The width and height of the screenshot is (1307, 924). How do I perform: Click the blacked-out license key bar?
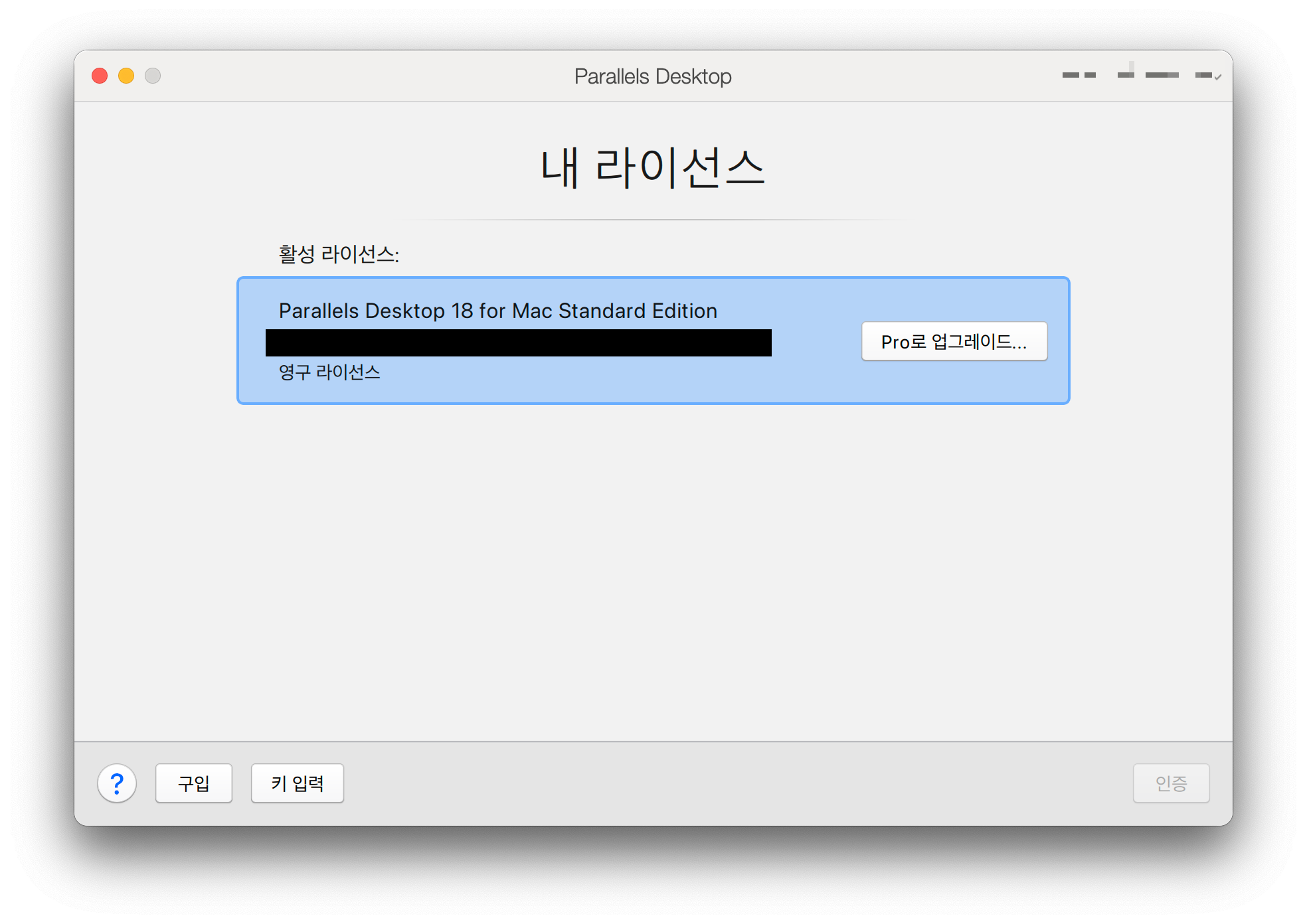point(518,343)
